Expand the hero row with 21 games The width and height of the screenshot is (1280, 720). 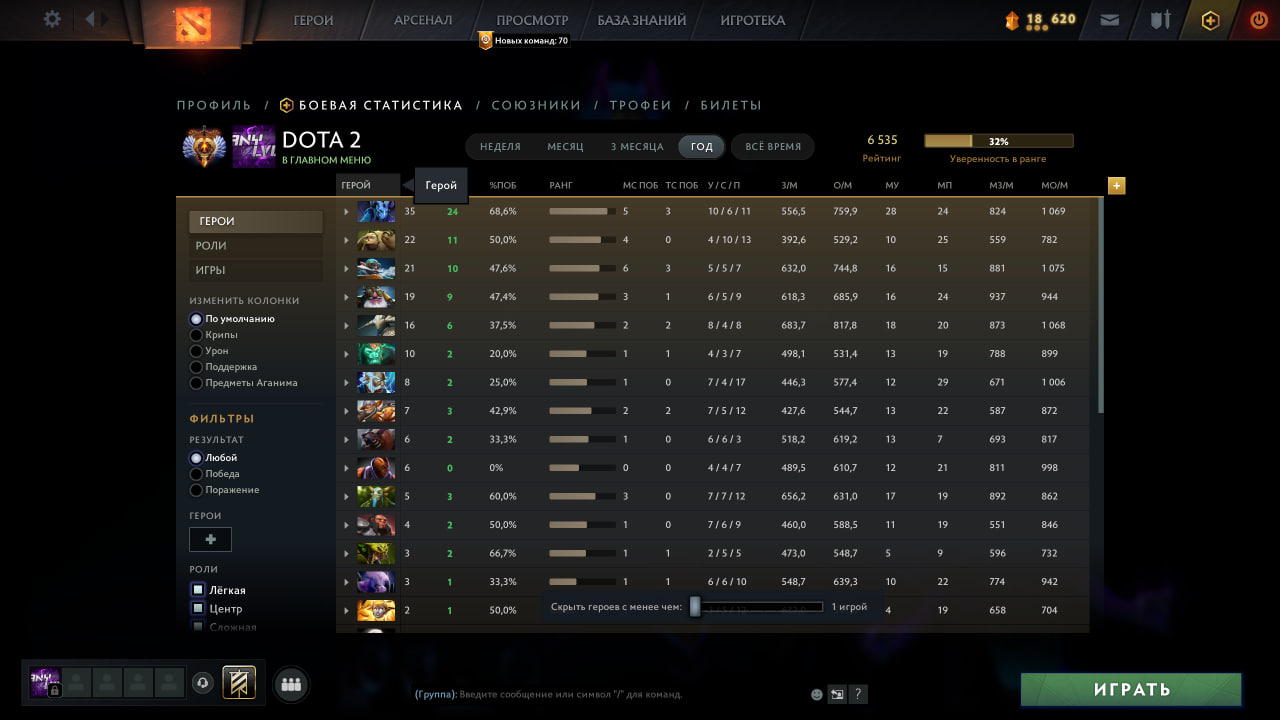click(346, 268)
